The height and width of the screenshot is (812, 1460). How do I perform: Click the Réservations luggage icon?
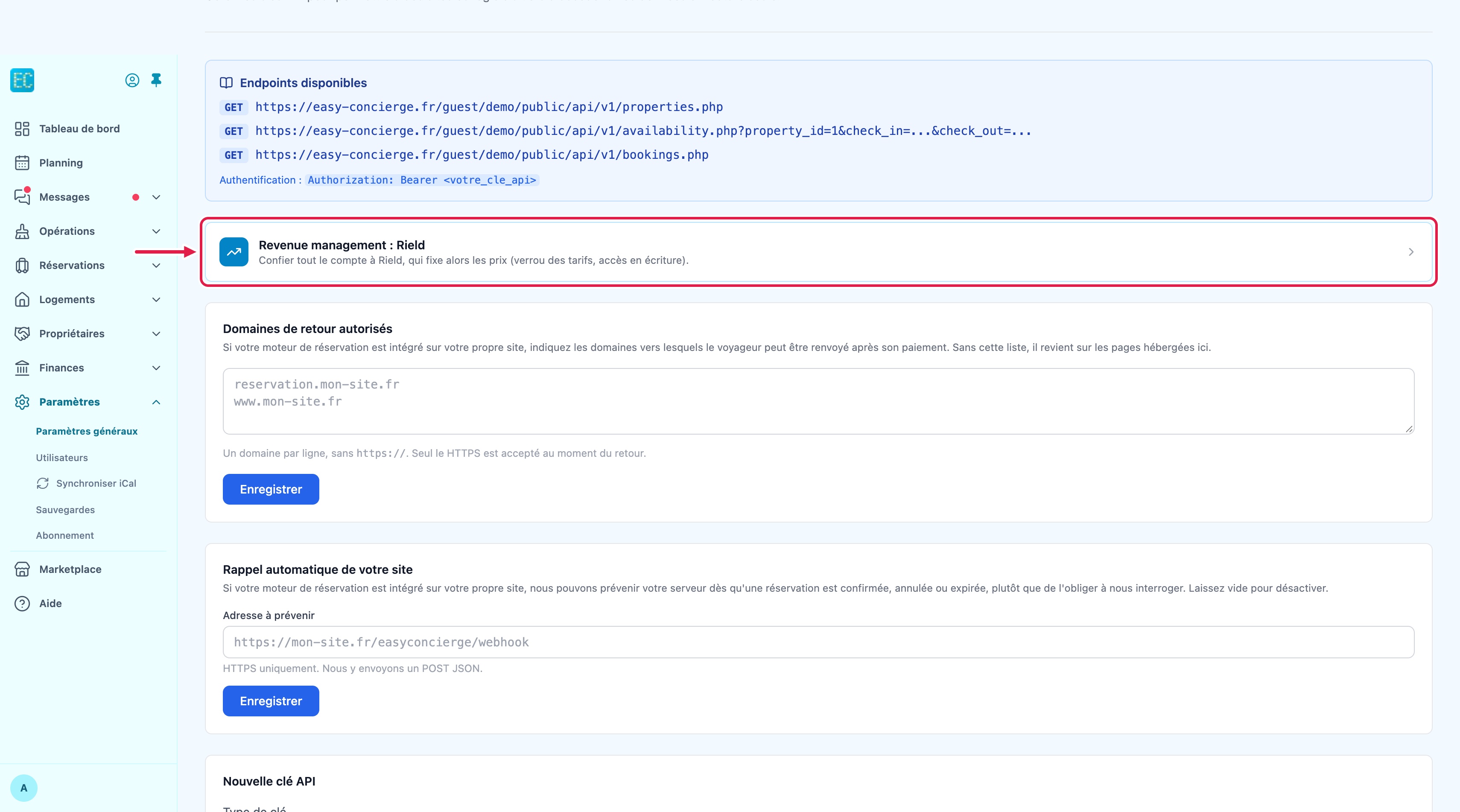click(x=22, y=265)
